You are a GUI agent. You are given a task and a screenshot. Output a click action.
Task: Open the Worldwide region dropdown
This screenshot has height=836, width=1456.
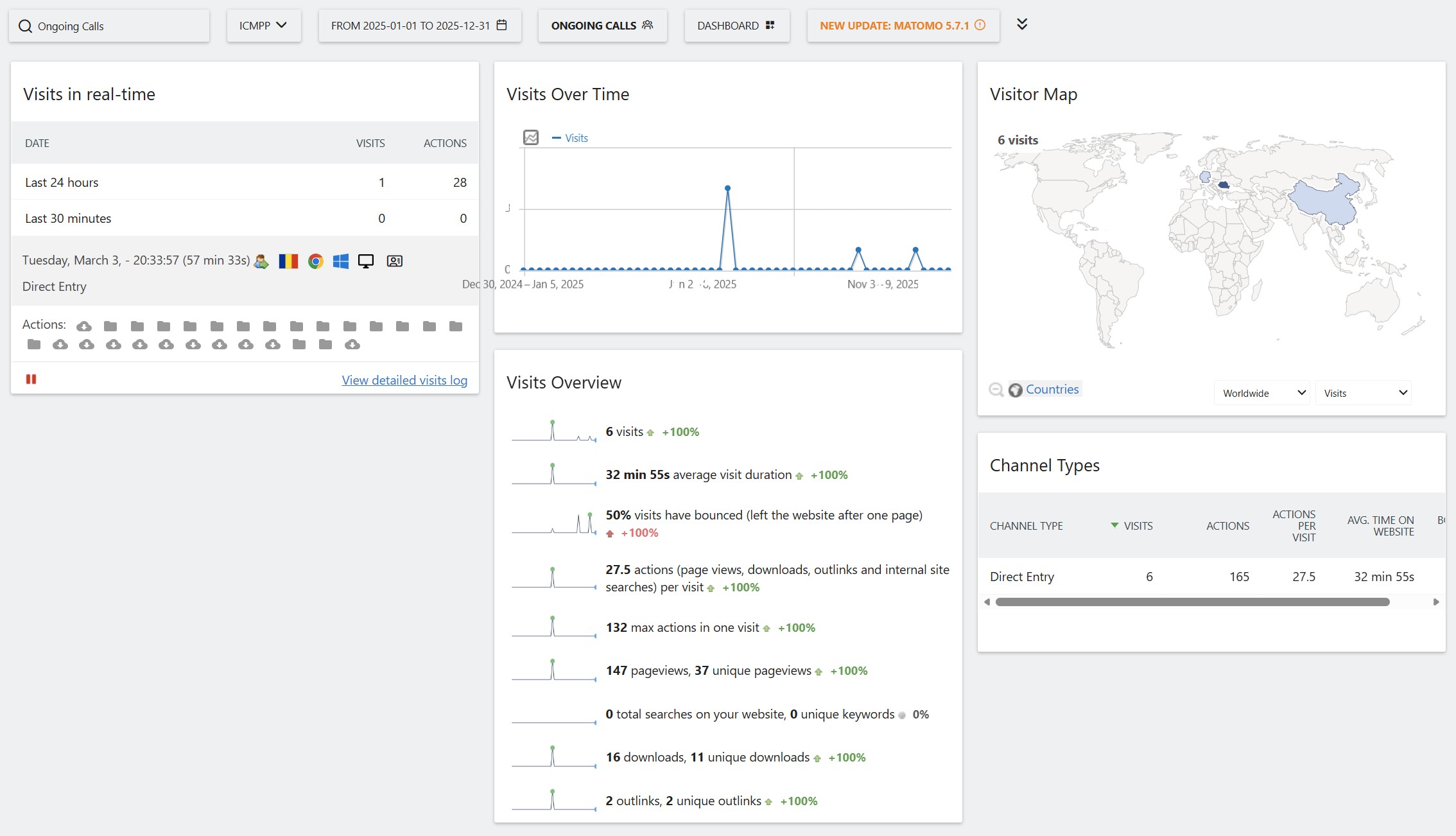pyautogui.click(x=1261, y=393)
